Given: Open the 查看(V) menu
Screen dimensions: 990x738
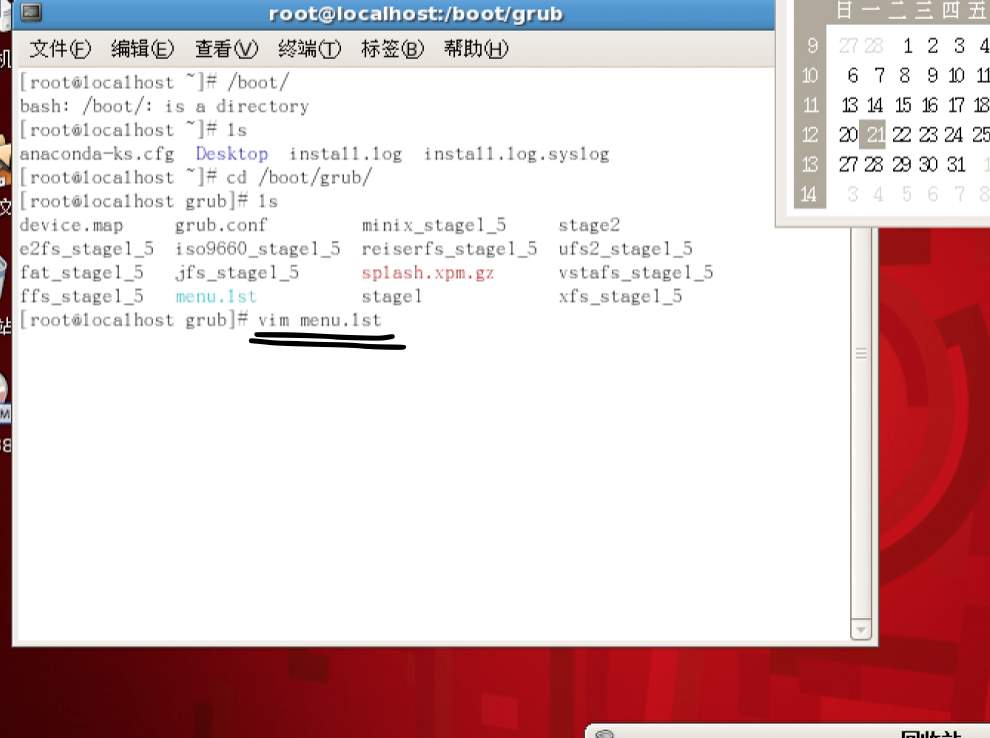Looking at the screenshot, I should [226, 49].
